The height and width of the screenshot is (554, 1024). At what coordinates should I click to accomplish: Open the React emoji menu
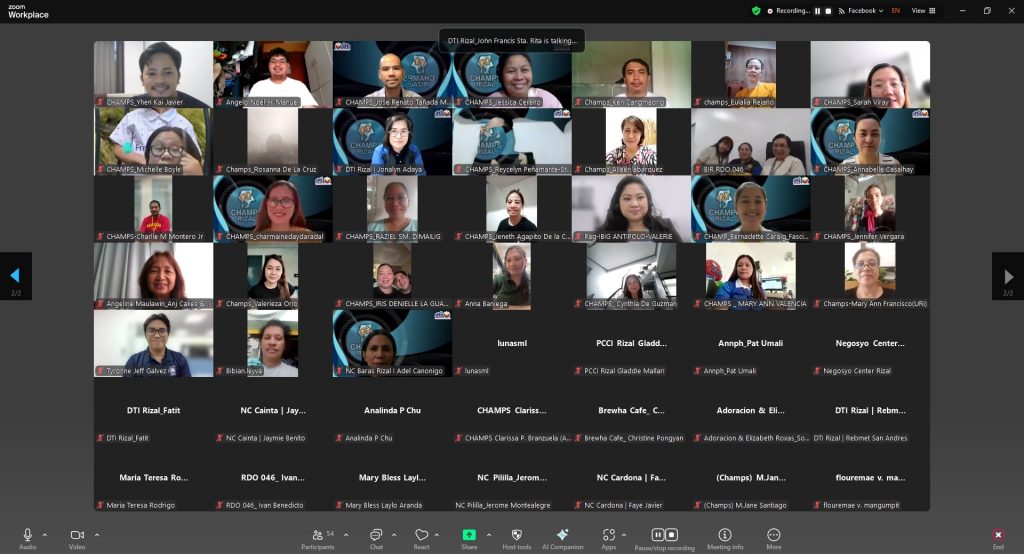click(421, 537)
